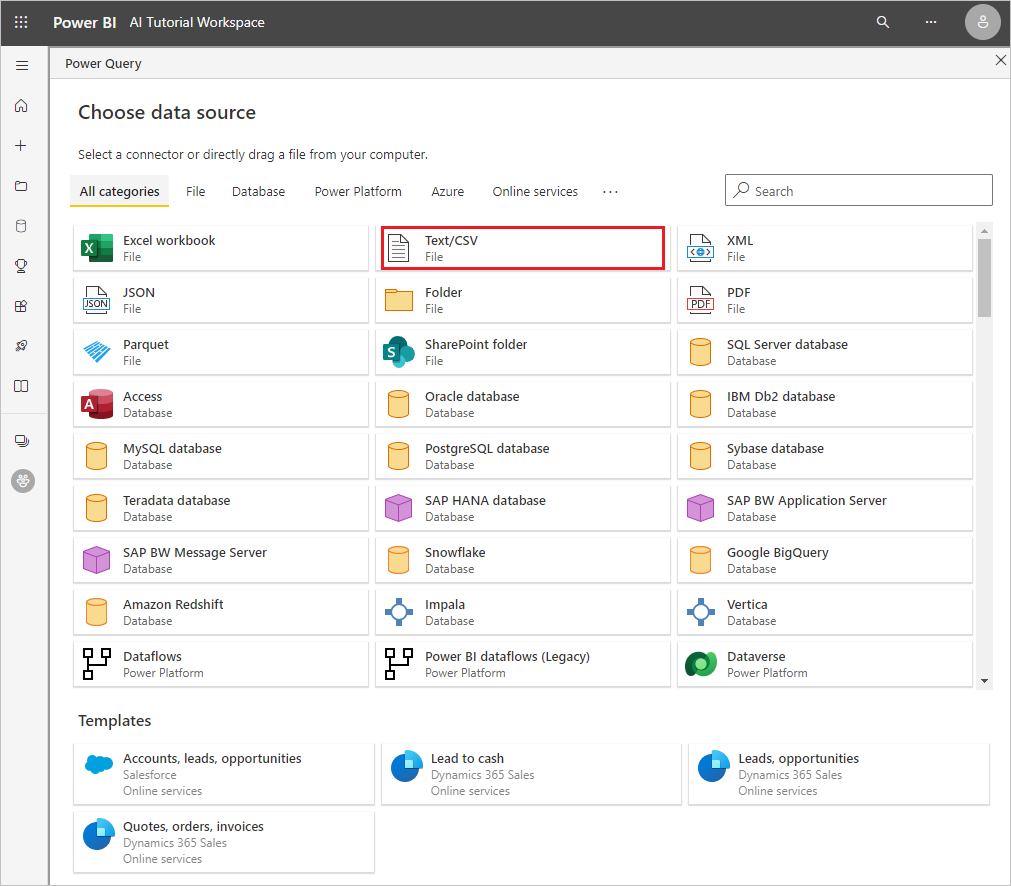Switch to the Azure category tab
The width and height of the screenshot is (1011, 886).
point(447,192)
